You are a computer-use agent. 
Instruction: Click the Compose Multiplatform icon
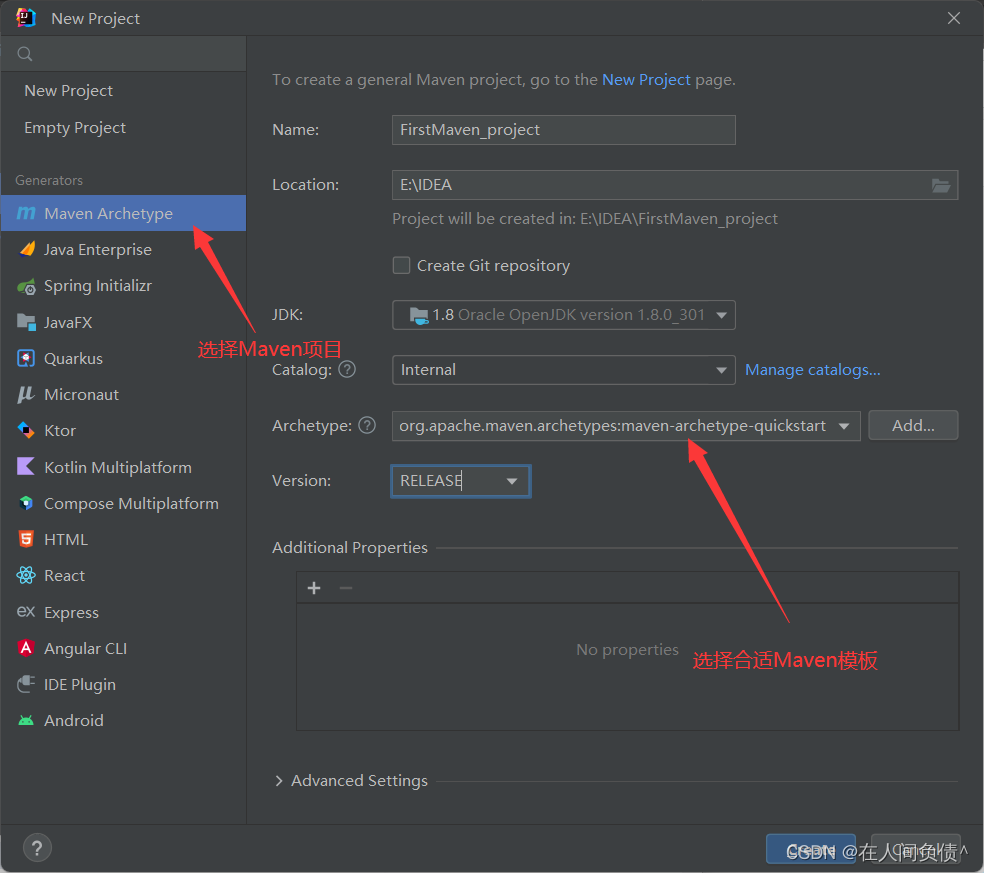coord(26,503)
